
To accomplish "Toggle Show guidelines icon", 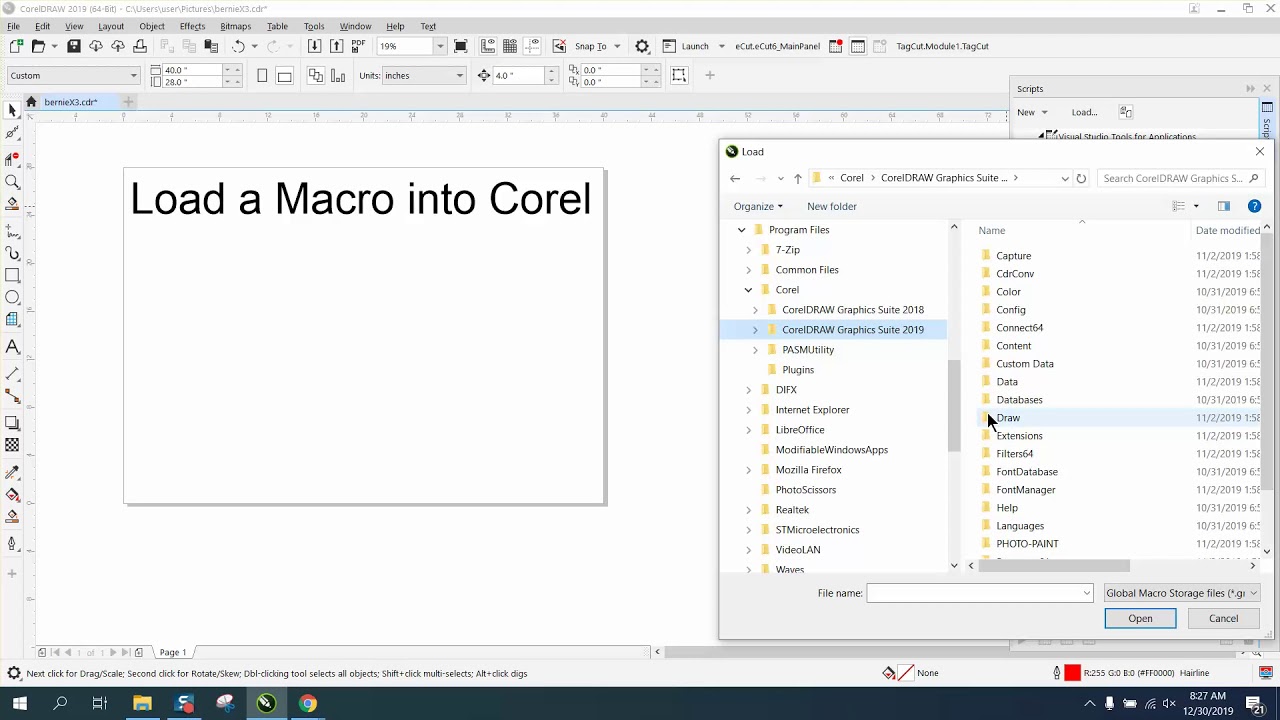I will tap(532, 46).
